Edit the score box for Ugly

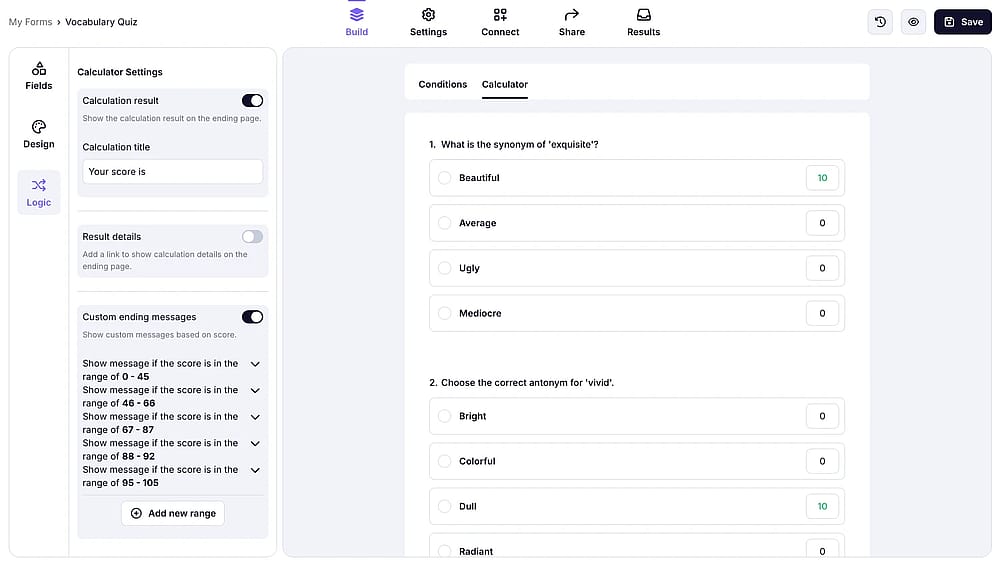click(x=822, y=268)
